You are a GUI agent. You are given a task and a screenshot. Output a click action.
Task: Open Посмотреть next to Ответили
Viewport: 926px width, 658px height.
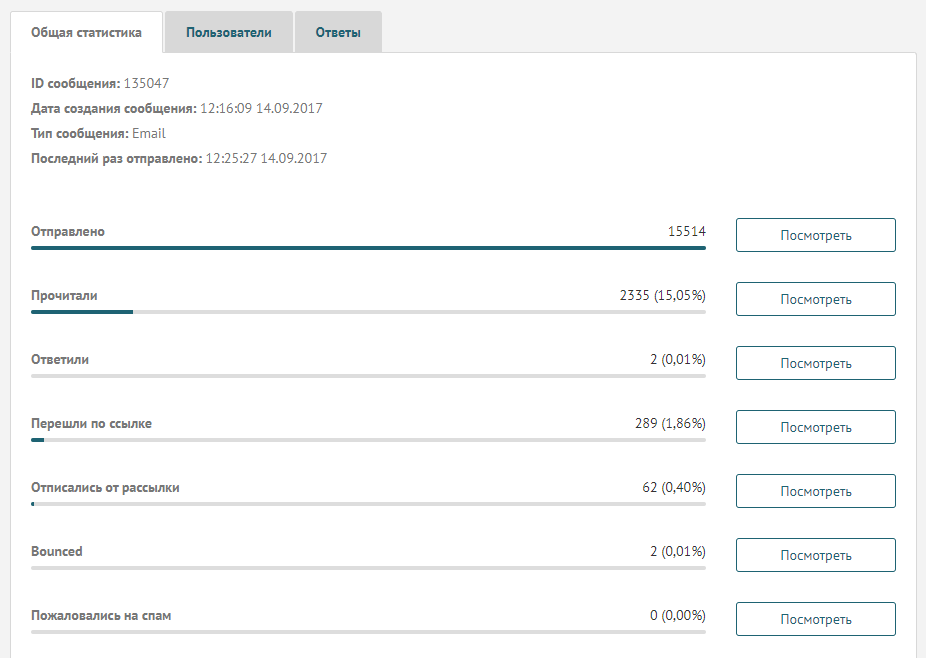[816, 363]
